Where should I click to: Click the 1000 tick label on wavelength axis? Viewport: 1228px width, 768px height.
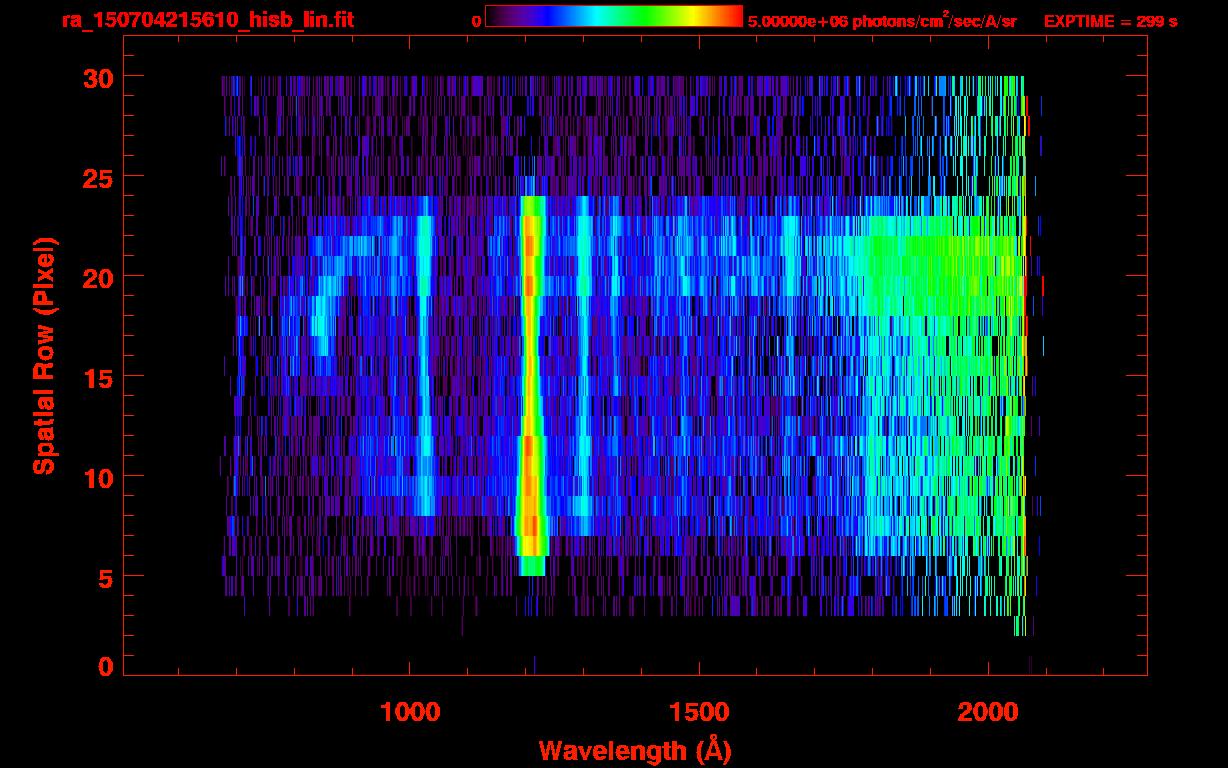point(410,711)
